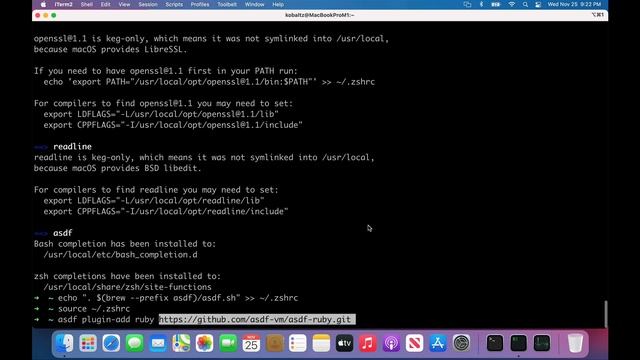The width and height of the screenshot is (640, 360).
Task: Open the Wi-Fi status menu
Action: coord(511,4)
